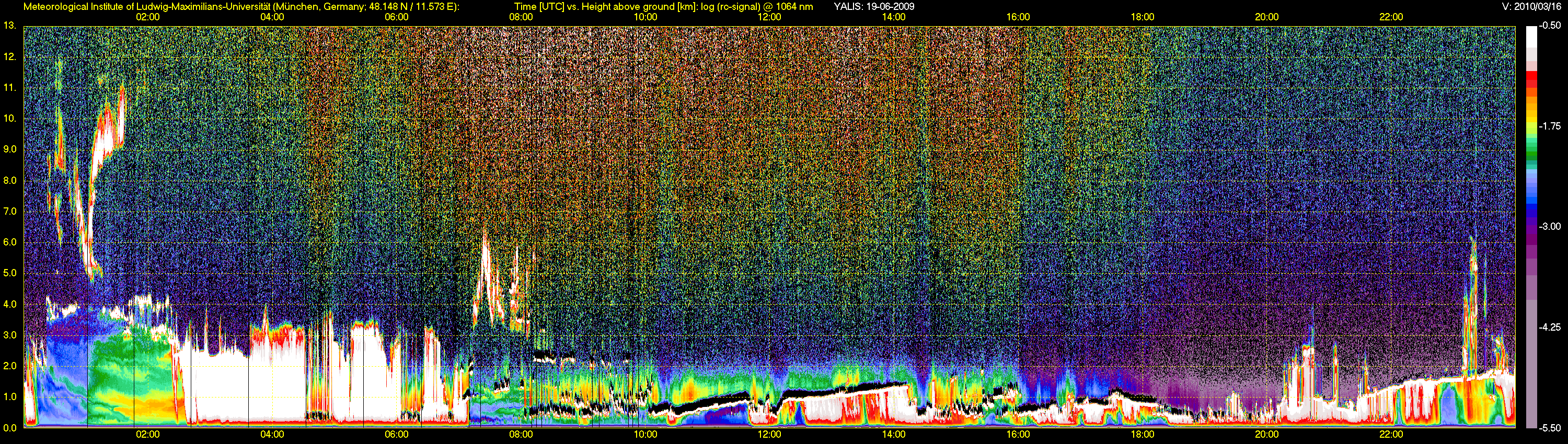Image resolution: width=1568 pixels, height=444 pixels.
Task: Click the white top segment of the color scale
Action: (x=1531, y=37)
